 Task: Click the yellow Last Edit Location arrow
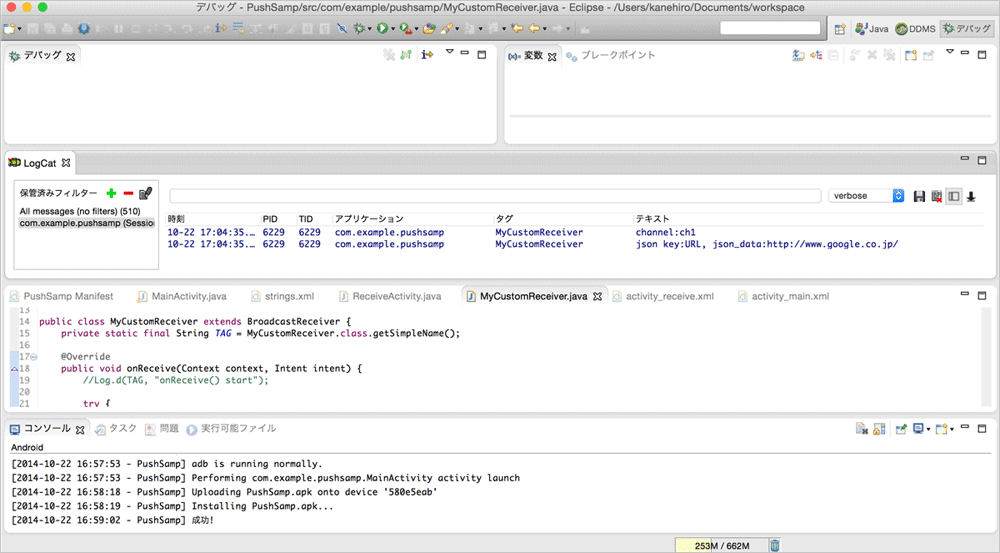tap(517, 29)
